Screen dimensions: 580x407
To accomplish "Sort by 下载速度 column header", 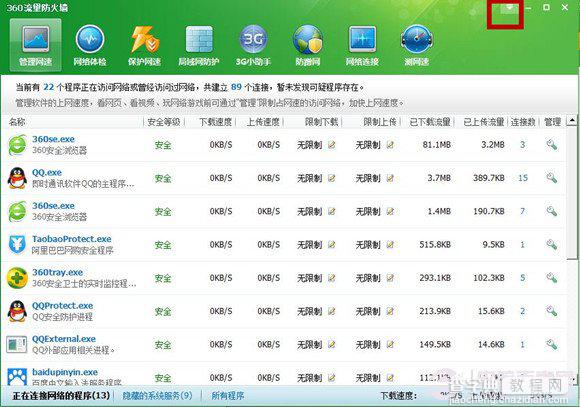I will 215,122.
